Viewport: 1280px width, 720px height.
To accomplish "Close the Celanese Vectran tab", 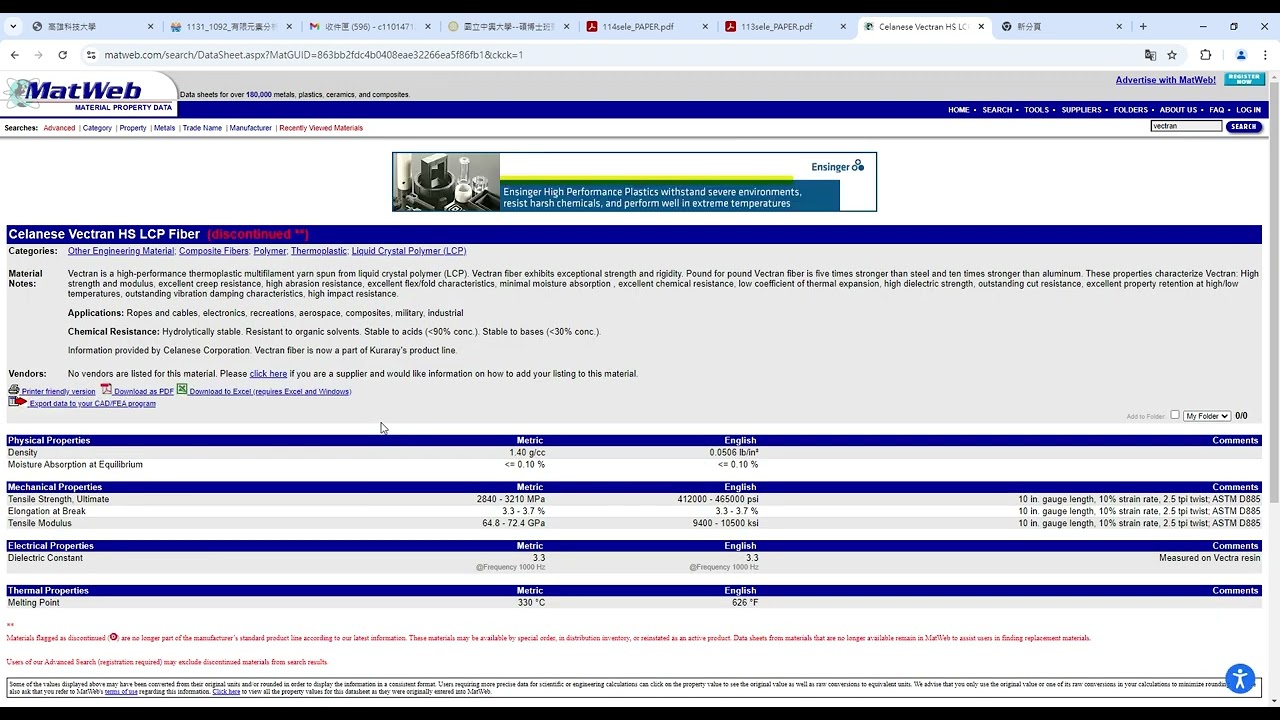I will click(x=981, y=27).
